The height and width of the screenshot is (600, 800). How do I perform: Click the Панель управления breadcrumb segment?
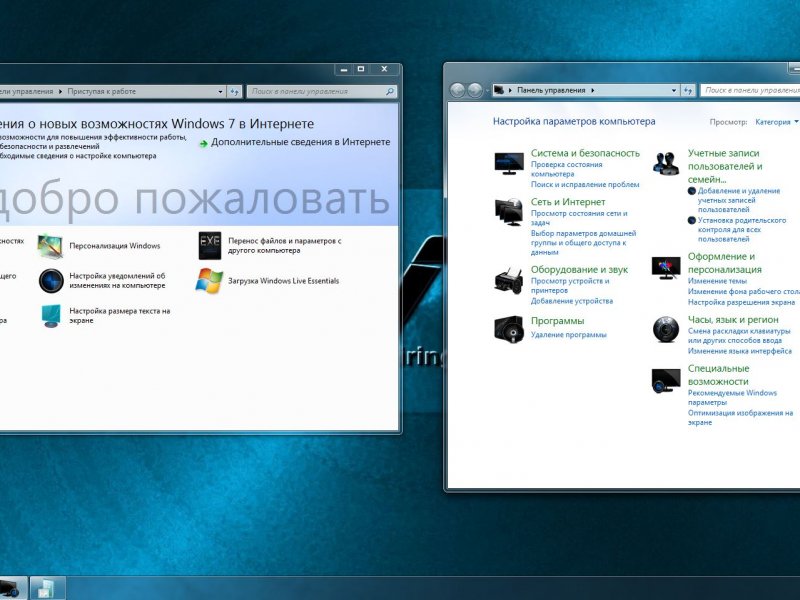pos(551,90)
